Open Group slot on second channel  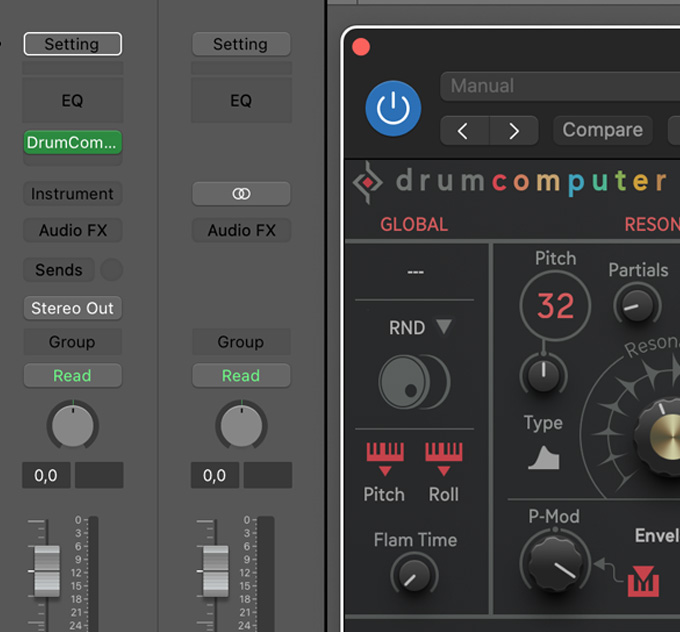(x=241, y=342)
